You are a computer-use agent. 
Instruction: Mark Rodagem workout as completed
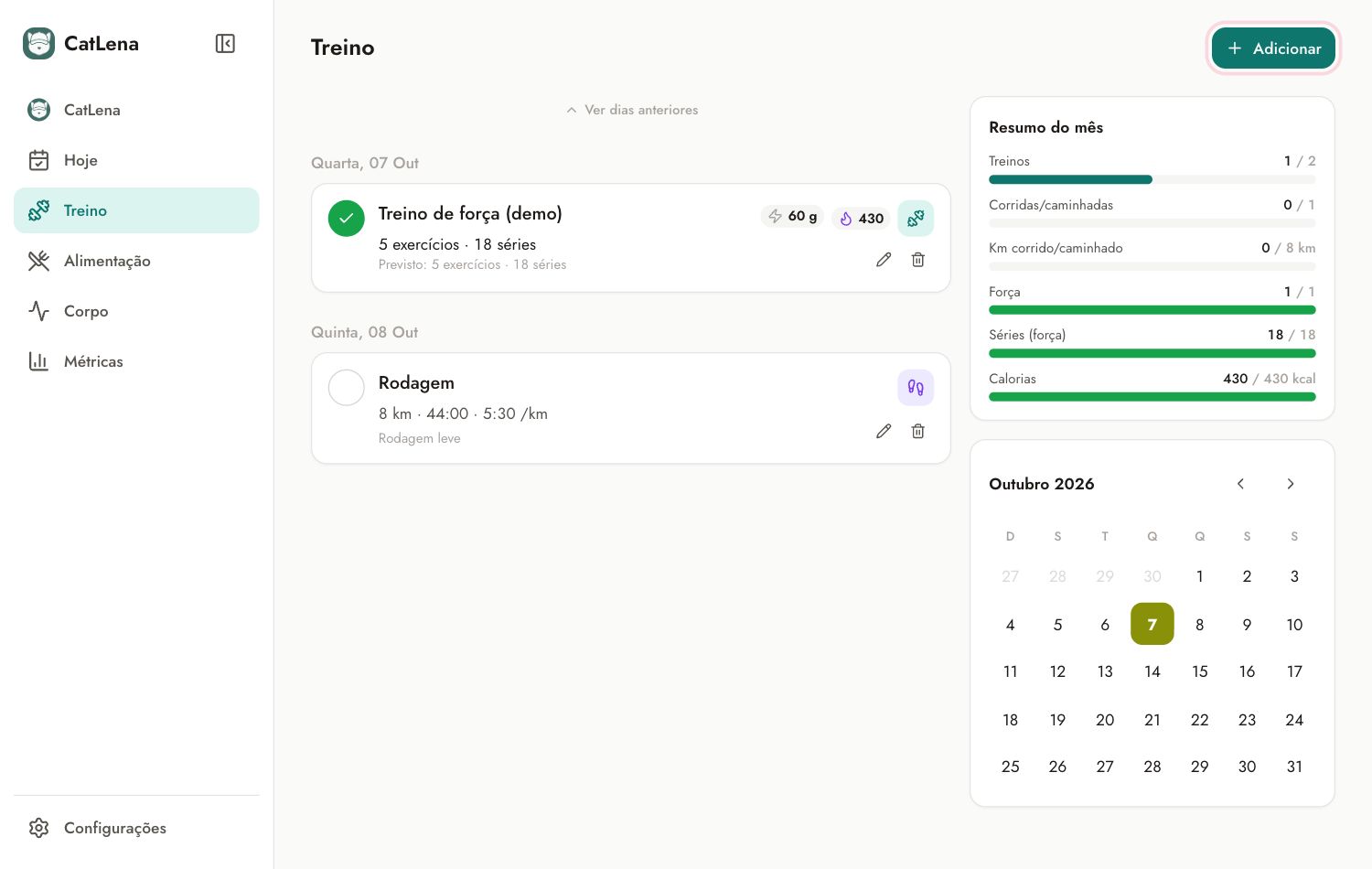pyautogui.click(x=347, y=388)
